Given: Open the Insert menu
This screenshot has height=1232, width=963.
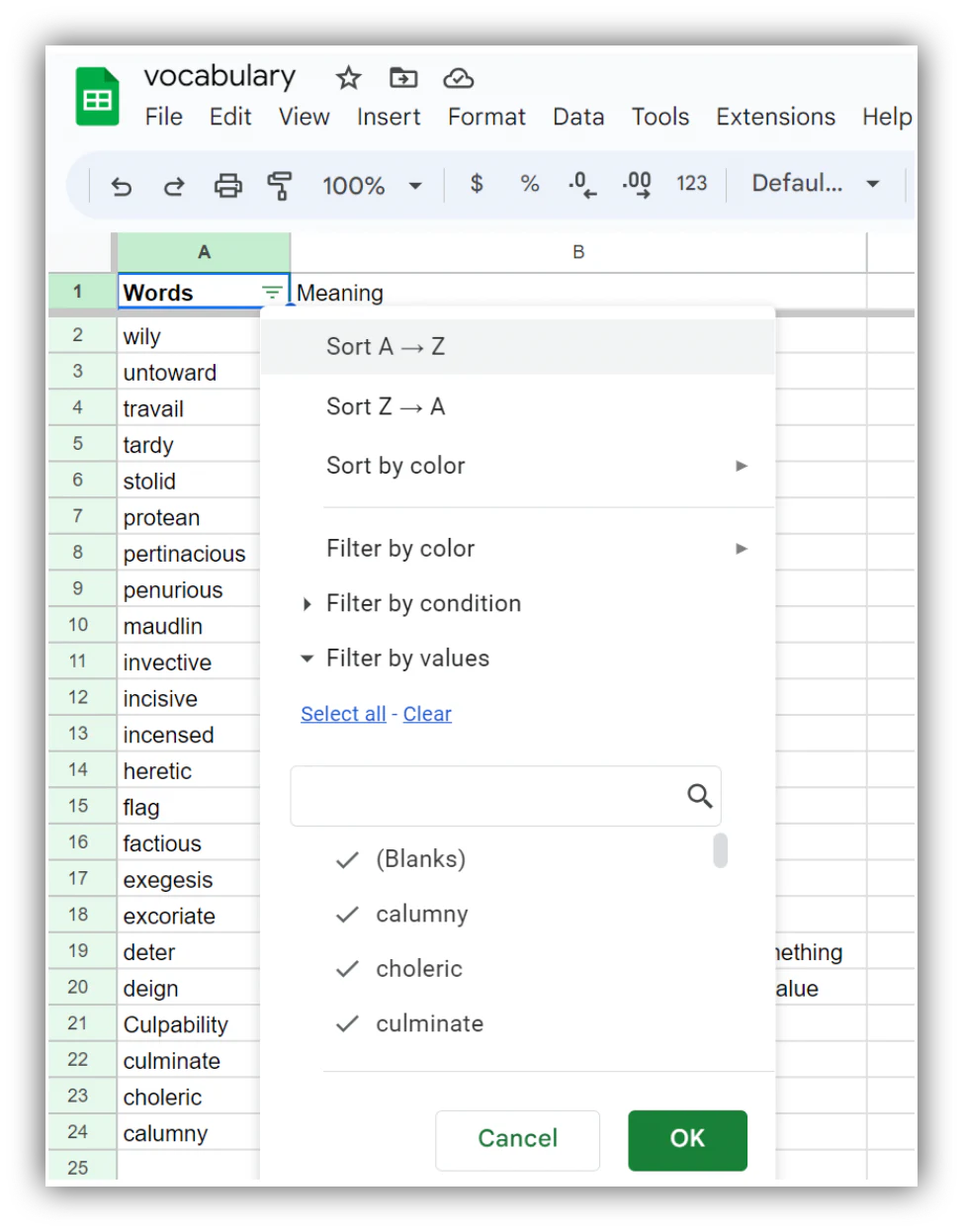Looking at the screenshot, I should 389,117.
